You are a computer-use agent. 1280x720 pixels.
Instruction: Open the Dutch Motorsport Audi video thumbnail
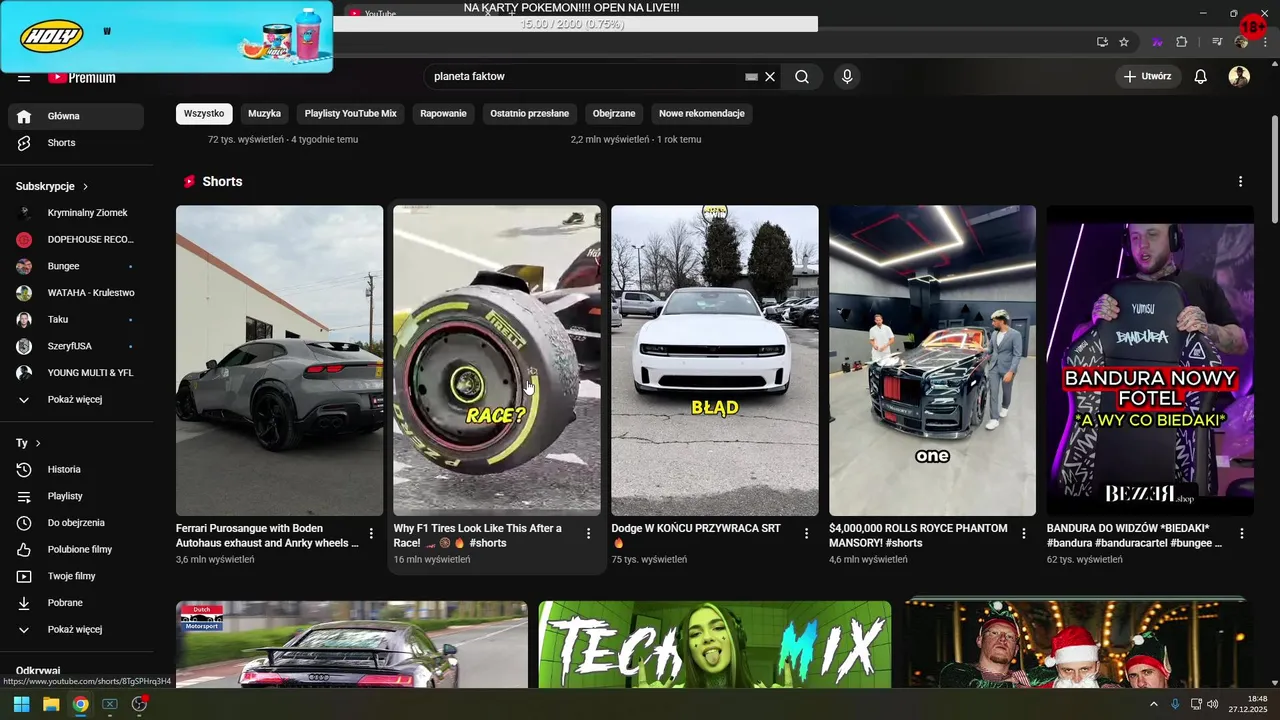click(352, 644)
